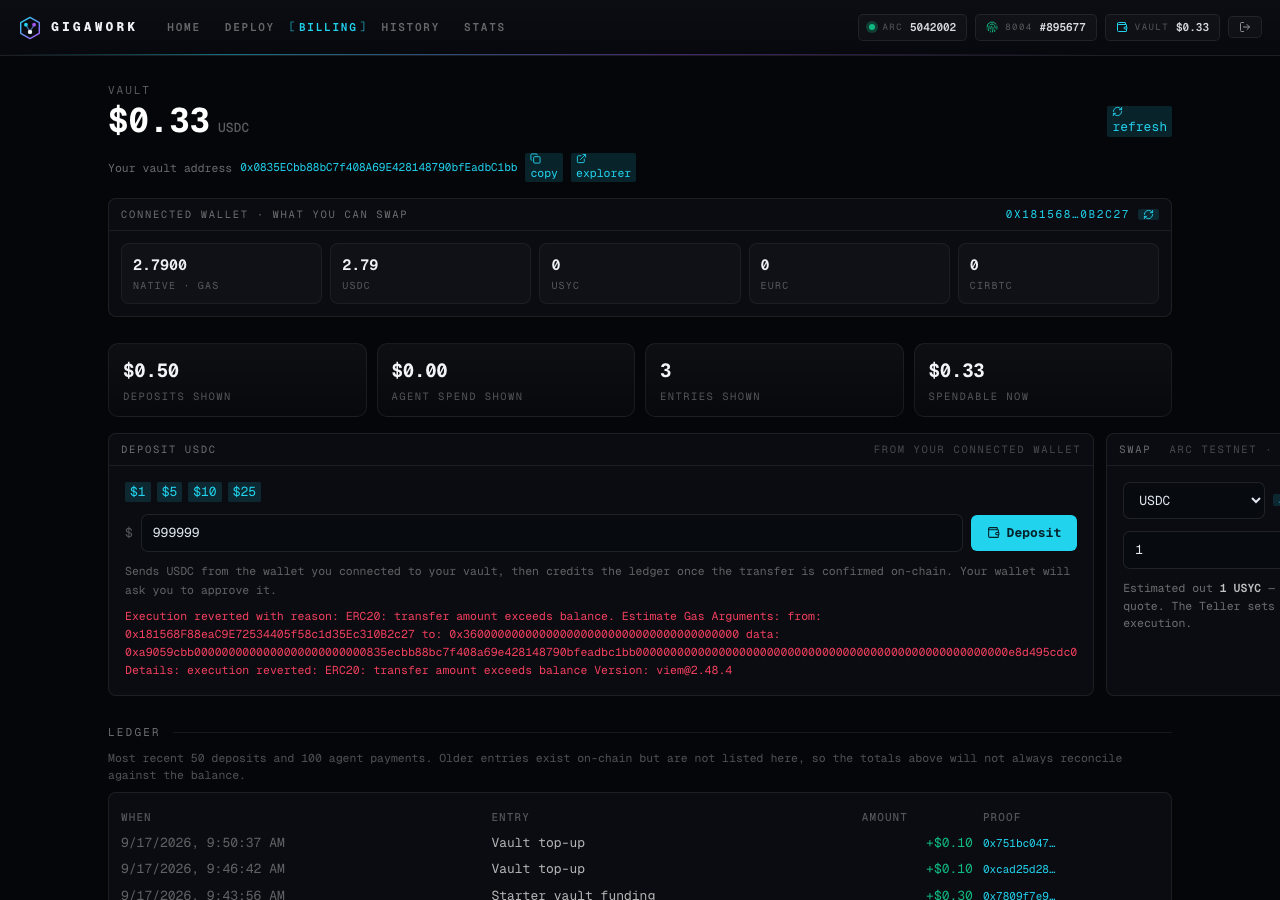
Task: Switch to the History tab
Action: pos(410,27)
